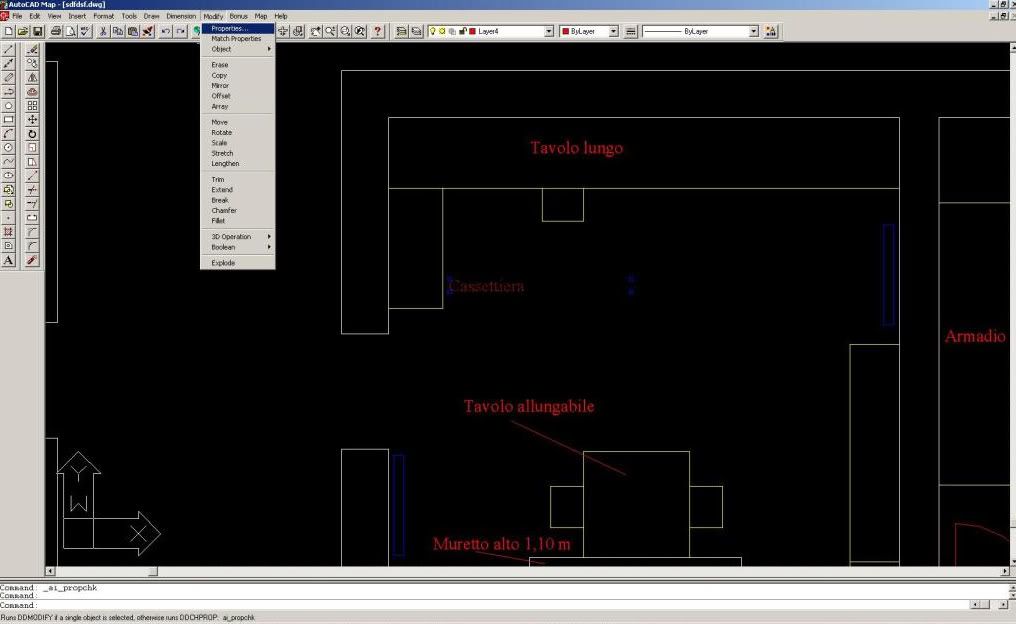Create a new drawing via toolbar
Image resolution: width=1016 pixels, height=624 pixels.
coord(8,31)
